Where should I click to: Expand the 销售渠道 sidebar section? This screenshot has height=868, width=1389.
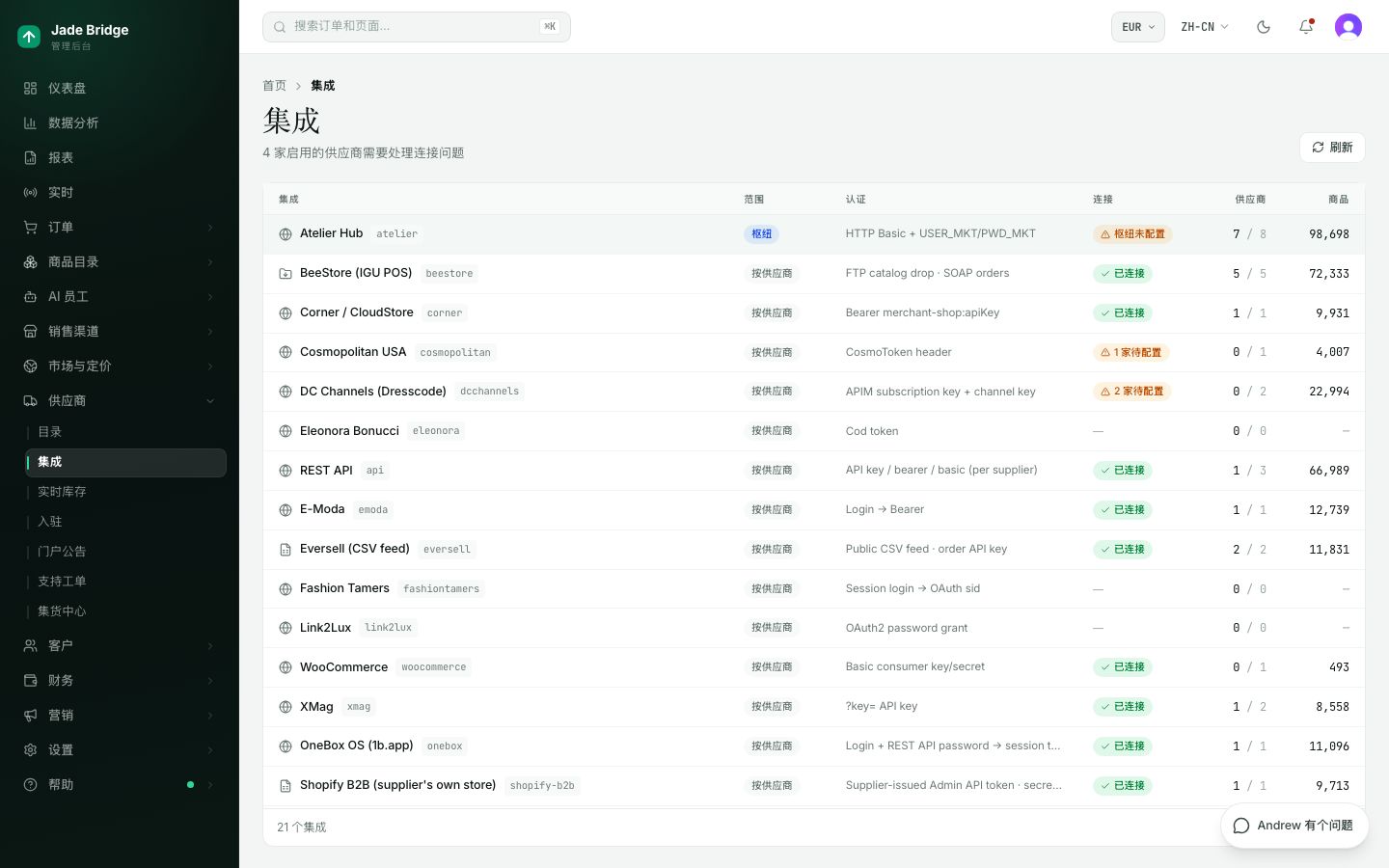[x=120, y=331]
